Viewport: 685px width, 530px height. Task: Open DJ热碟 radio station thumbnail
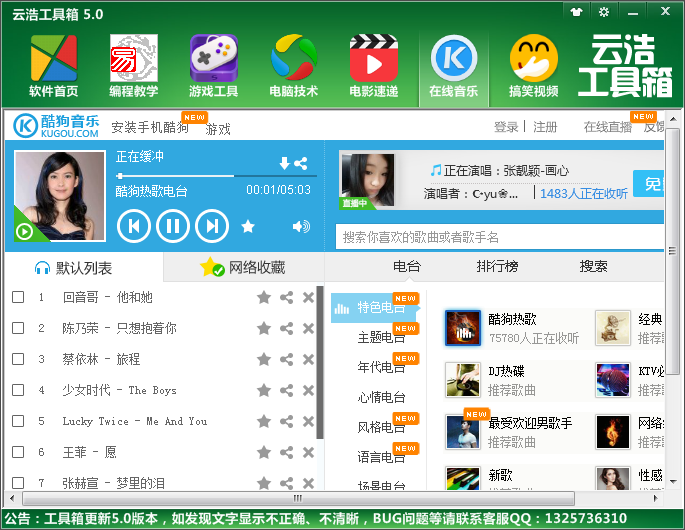coord(463,379)
